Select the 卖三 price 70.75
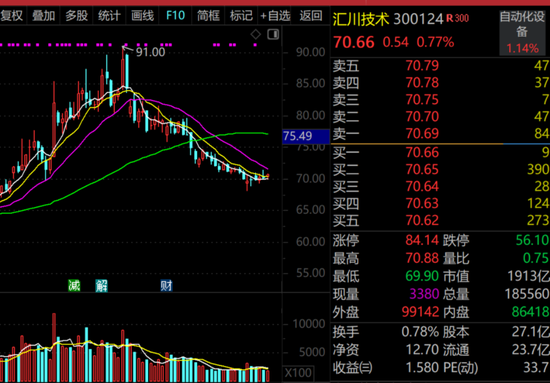The height and width of the screenshot is (383, 550). (x=422, y=100)
